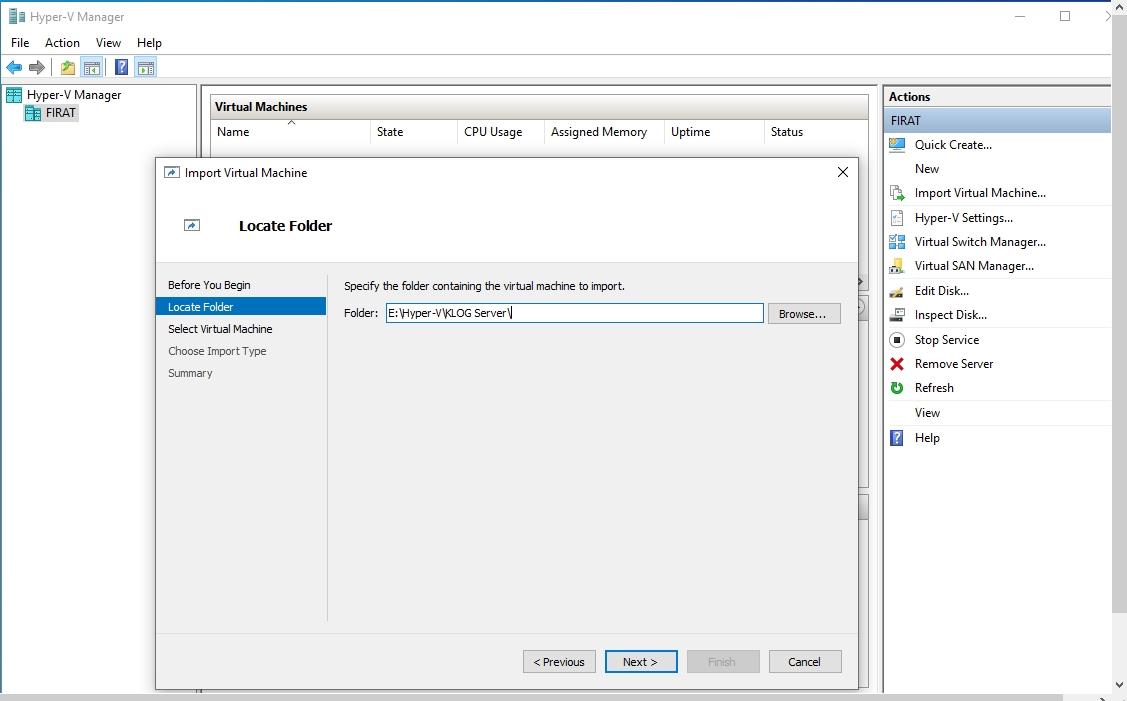Viewport: 1127px width, 701px height.
Task: Click Virtual Switch Manager icon
Action: pyautogui.click(x=897, y=242)
